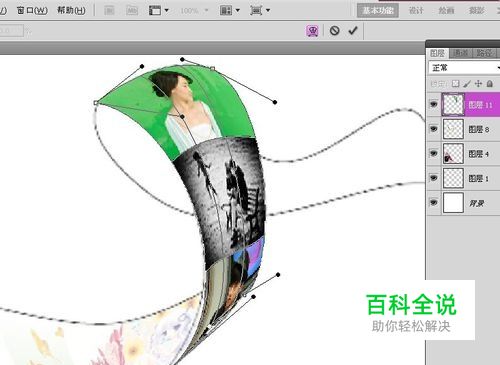Expand the screen mode dropdown arrow
The height and width of the screenshot is (365, 500).
pyautogui.click(x=268, y=11)
